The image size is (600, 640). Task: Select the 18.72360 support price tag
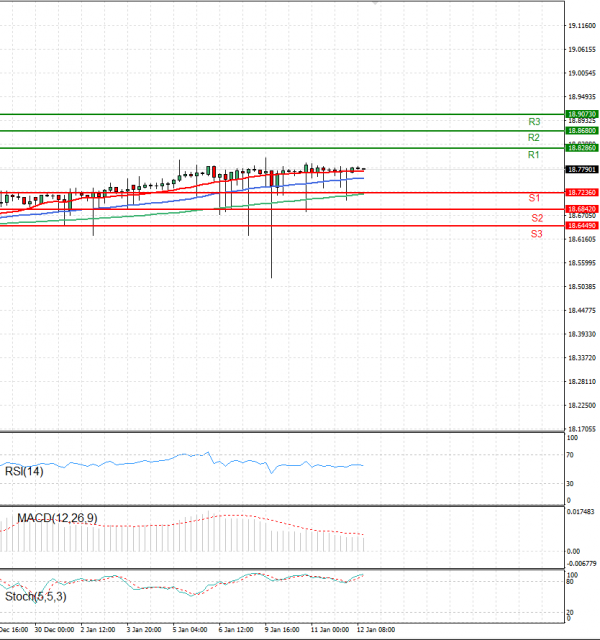click(x=582, y=192)
